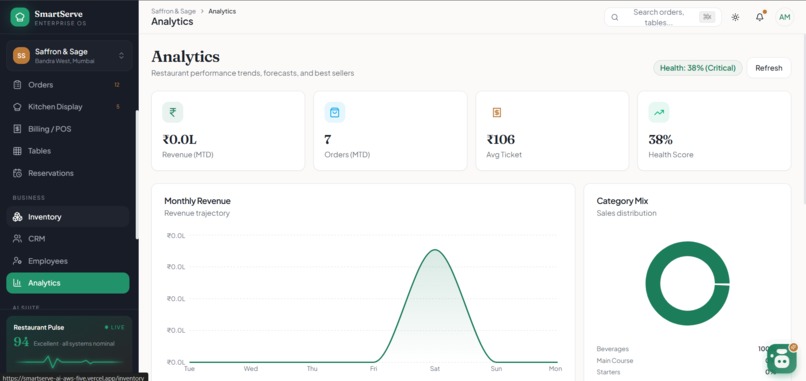Click the Saturday peak on revenue chart
806x381 pixels.
tap(435, 250)
